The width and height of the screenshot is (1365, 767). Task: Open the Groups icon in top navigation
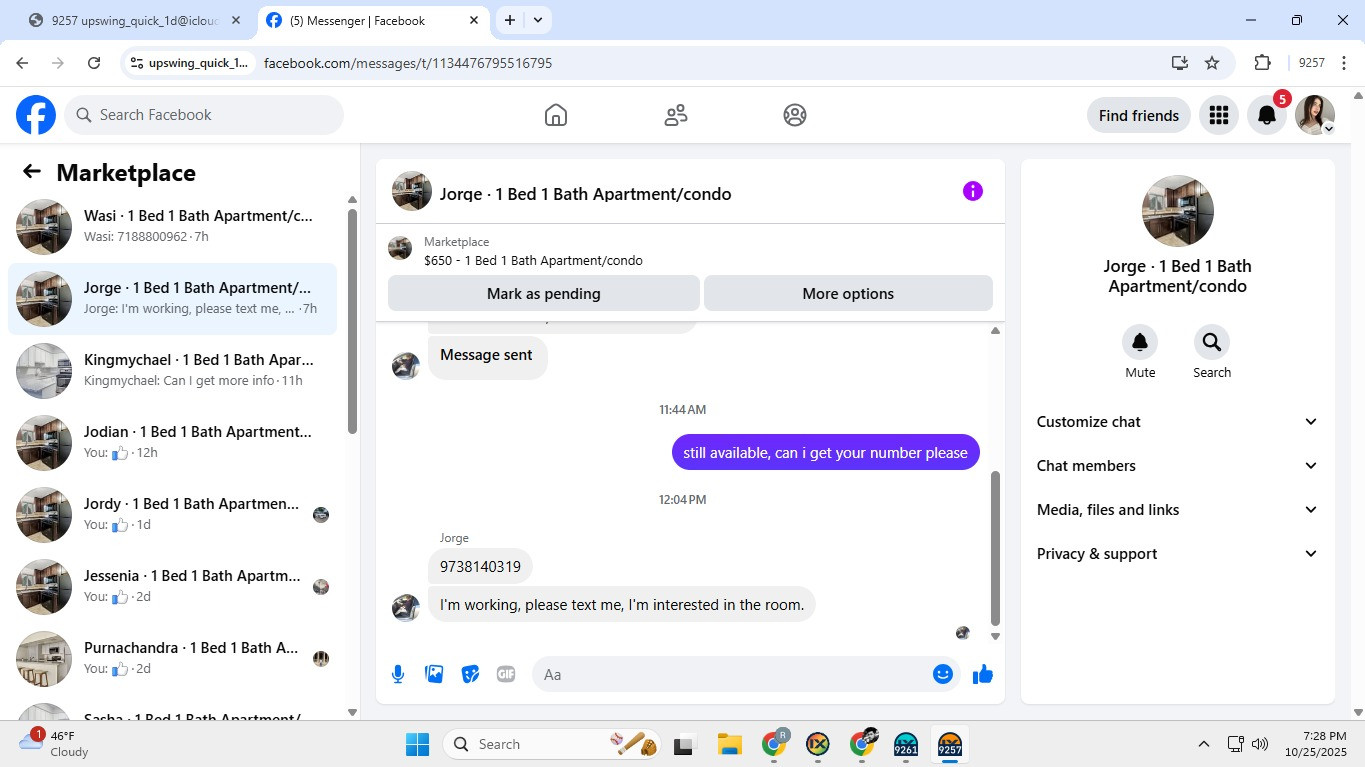click(795, 115)
